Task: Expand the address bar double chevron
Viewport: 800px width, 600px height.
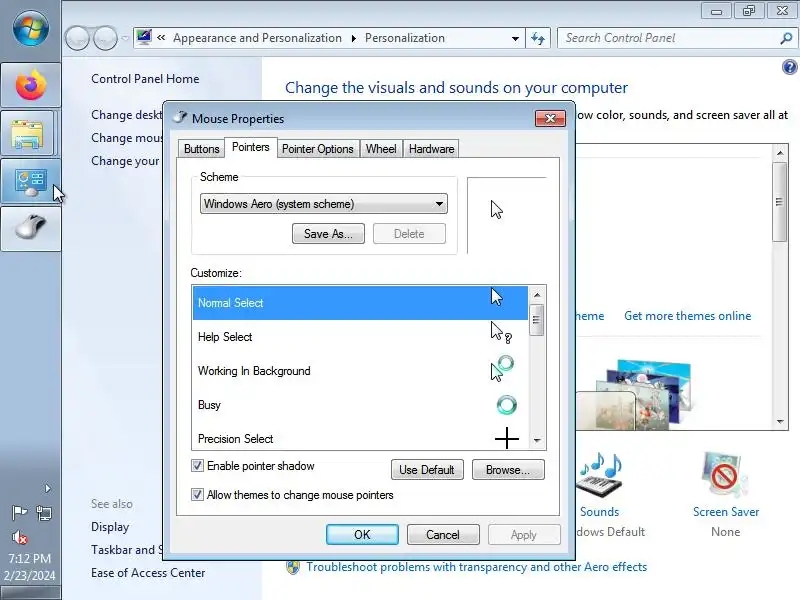Action: tap(161, 38)
